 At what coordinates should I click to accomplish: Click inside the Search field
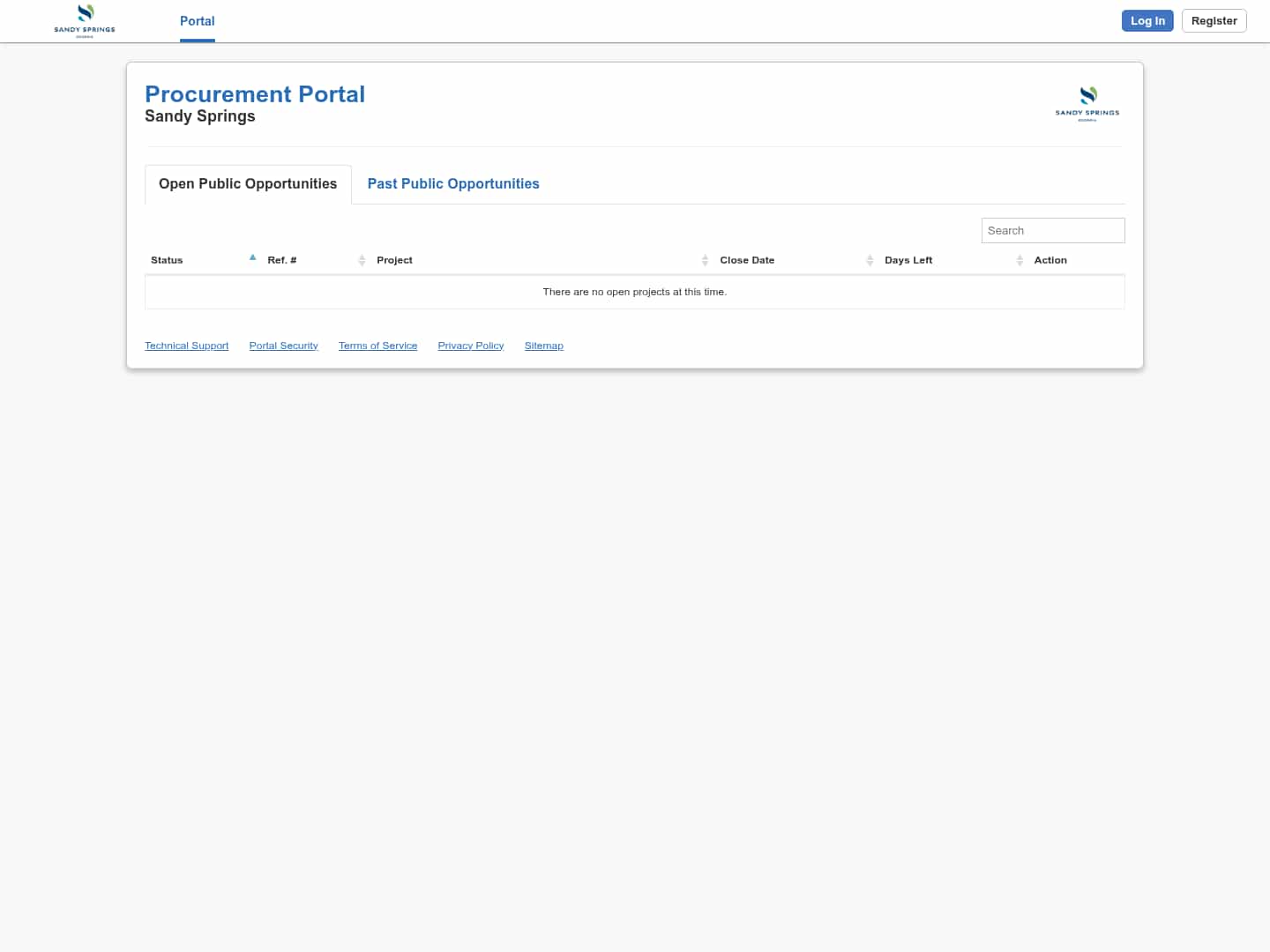tap(1053, 230)
